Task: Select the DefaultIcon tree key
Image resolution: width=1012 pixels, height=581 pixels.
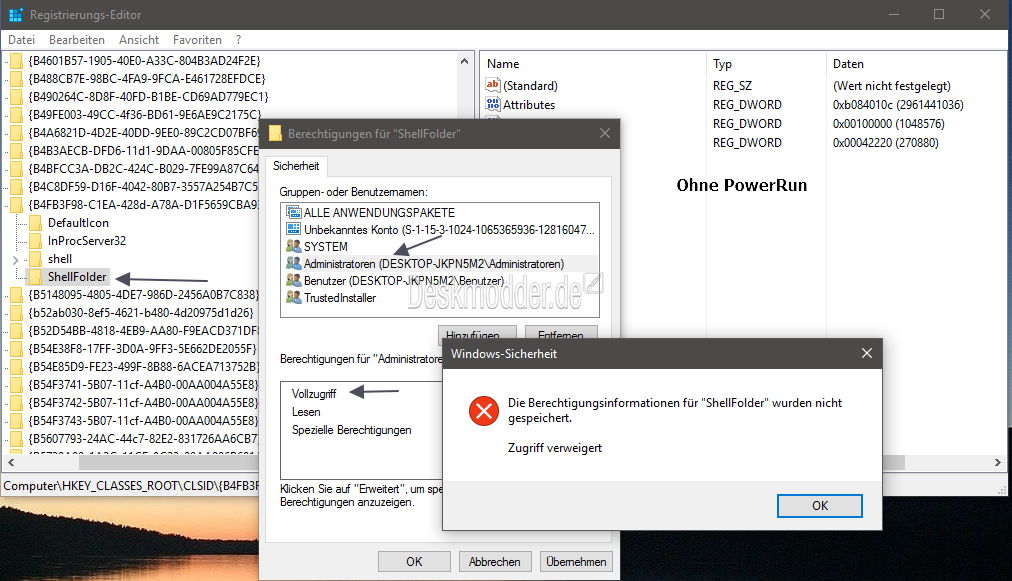Action: point(78,223)
